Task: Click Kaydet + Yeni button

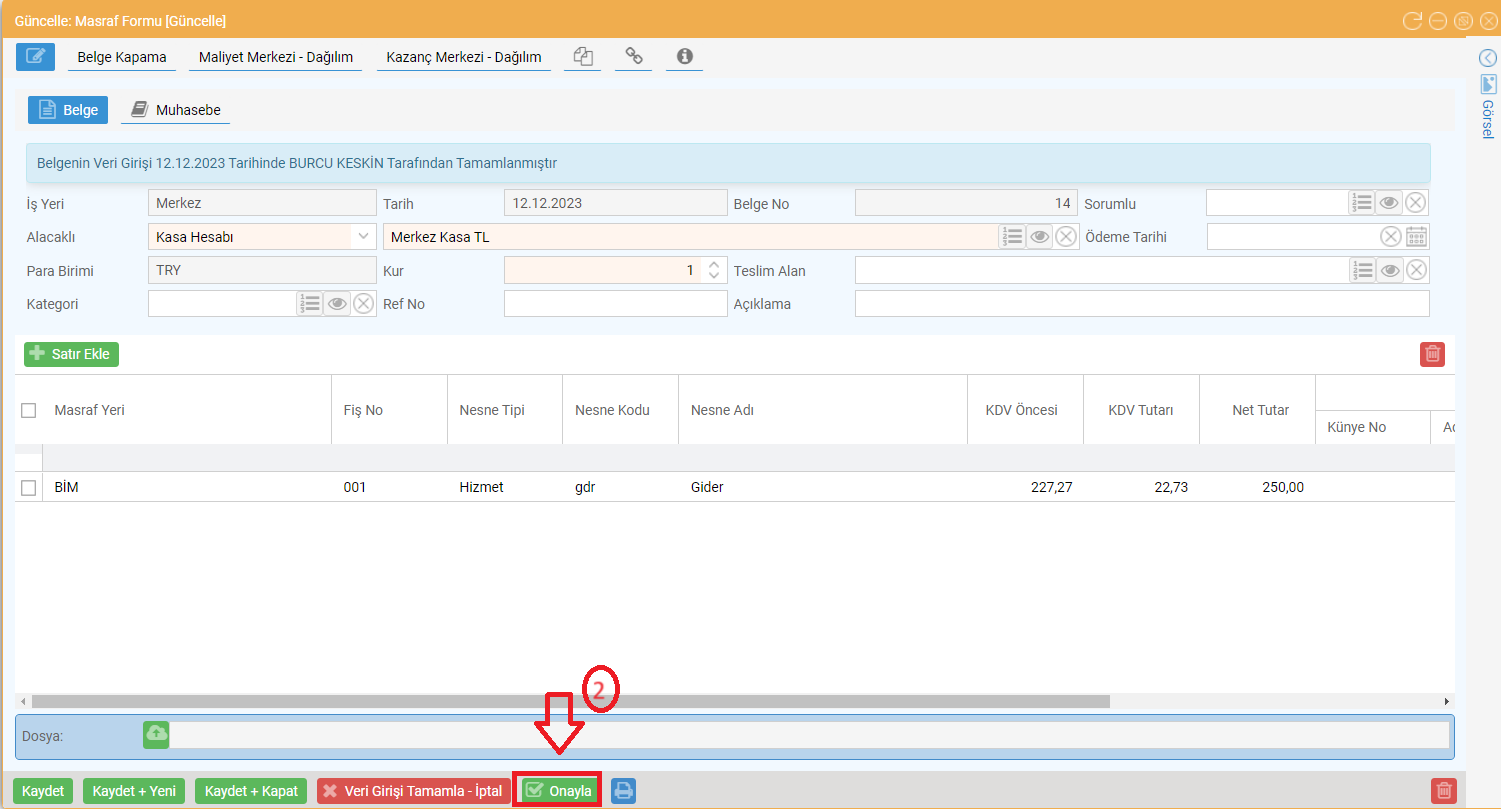Action: pyautogui.click(x=134, y=791)
